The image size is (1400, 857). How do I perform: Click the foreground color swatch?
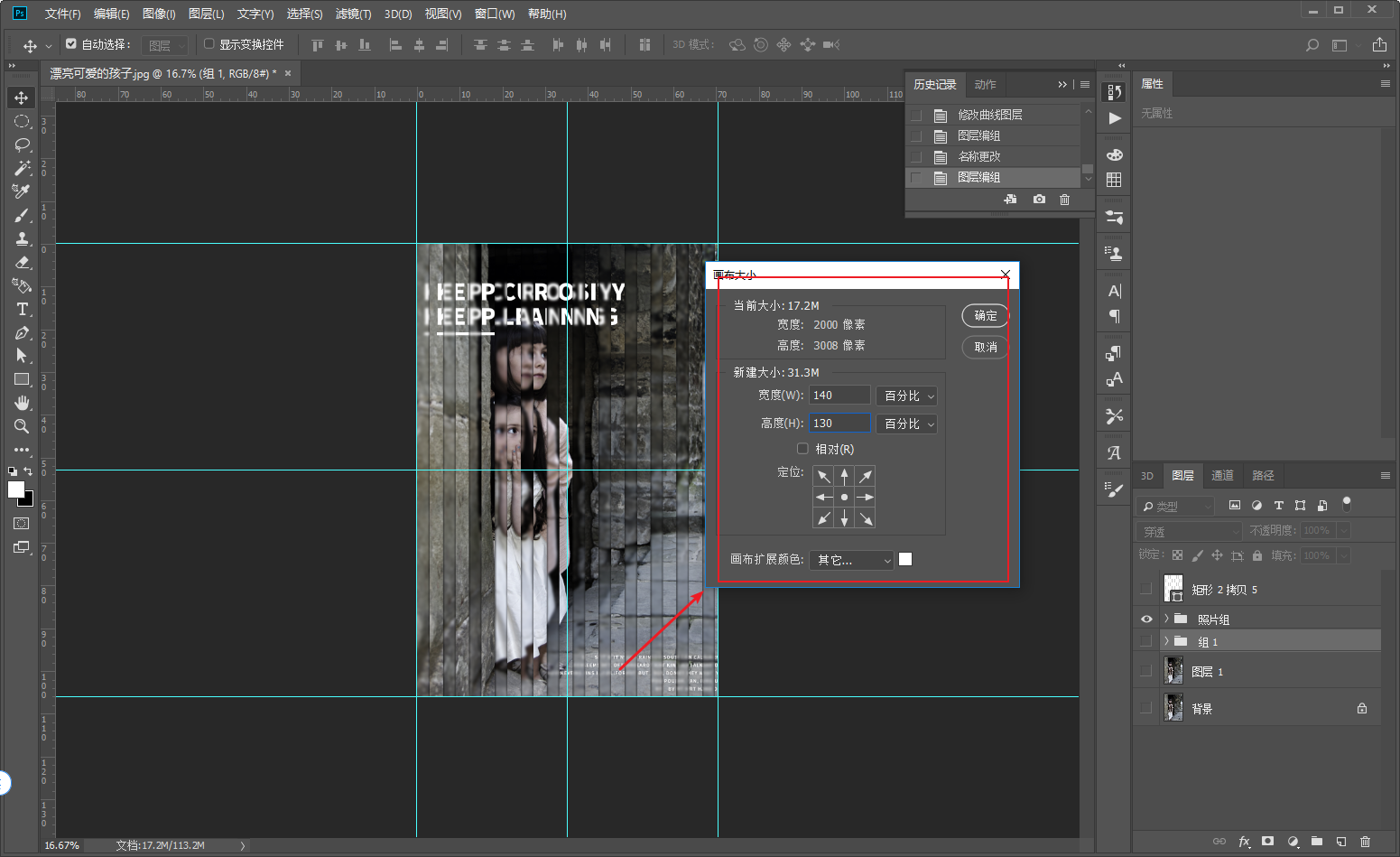coord(16,489)
